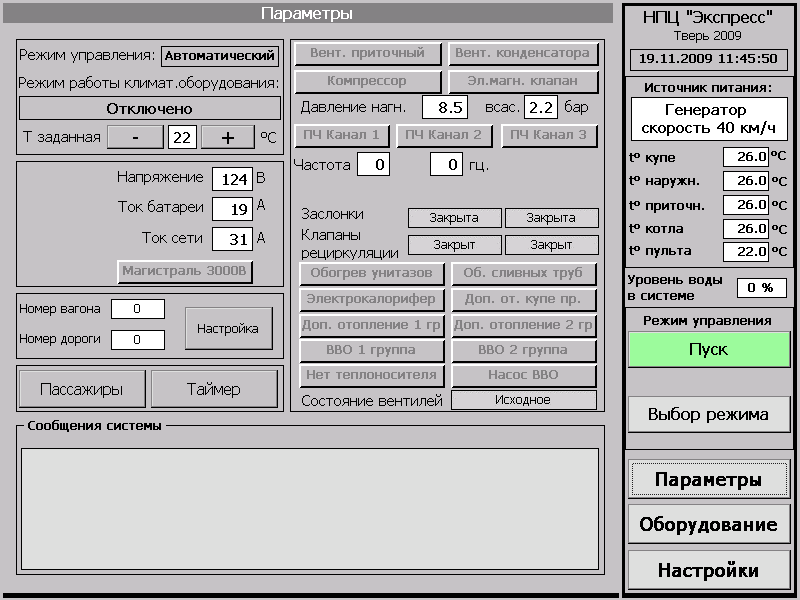Open the Таймер panel
The image size is (800, 600).
pos(214,389)
